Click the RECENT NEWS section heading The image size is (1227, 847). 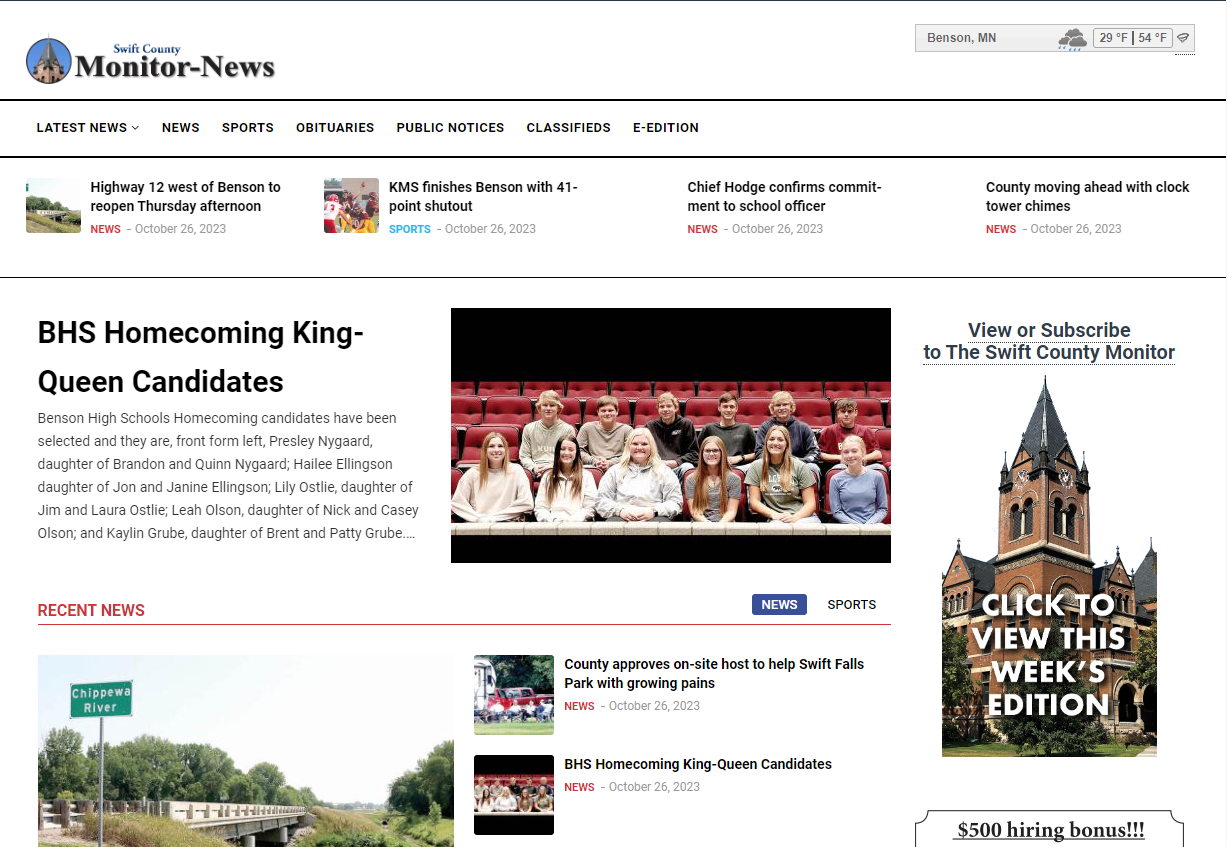coord(91,610)
